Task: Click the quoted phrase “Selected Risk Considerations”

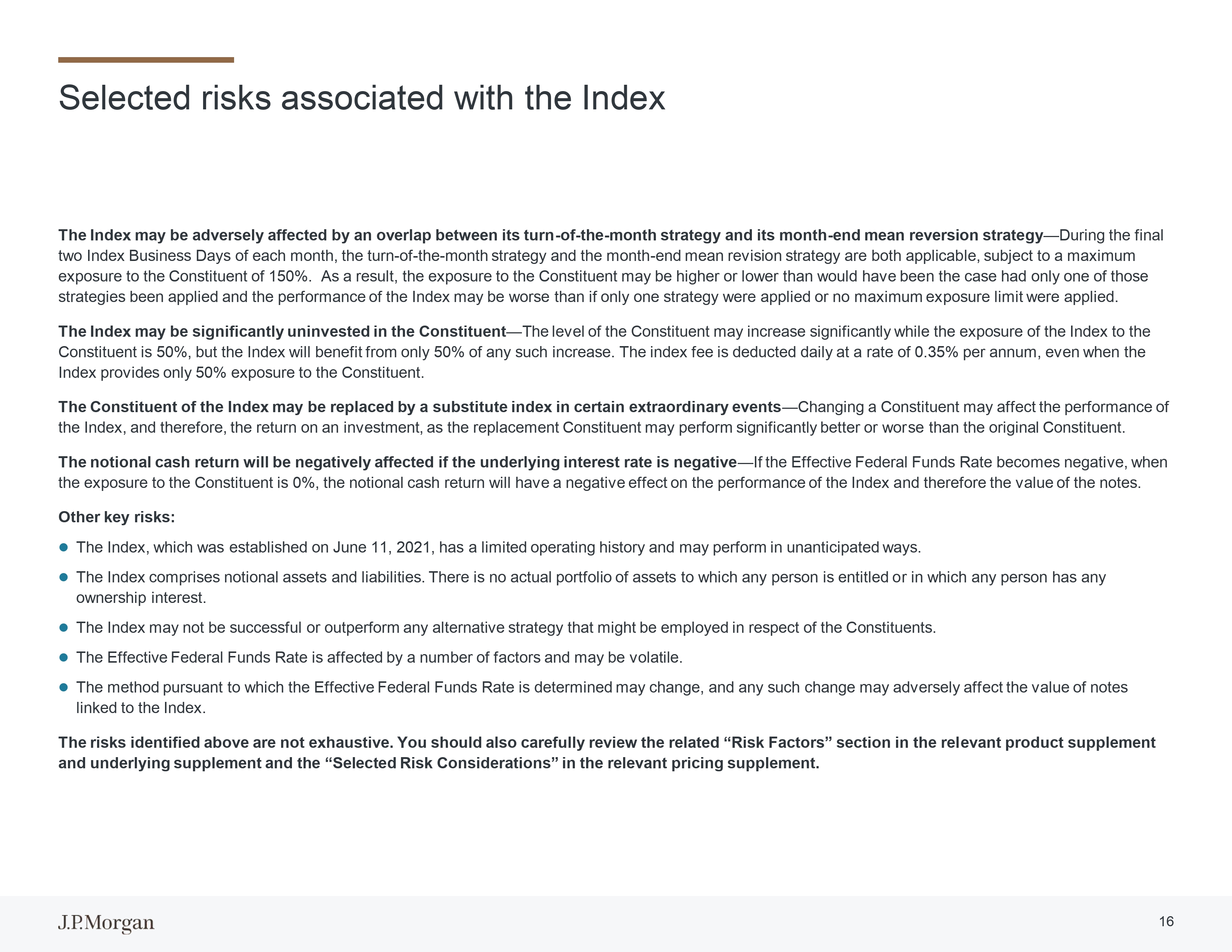Action: [x=441, y=763]
